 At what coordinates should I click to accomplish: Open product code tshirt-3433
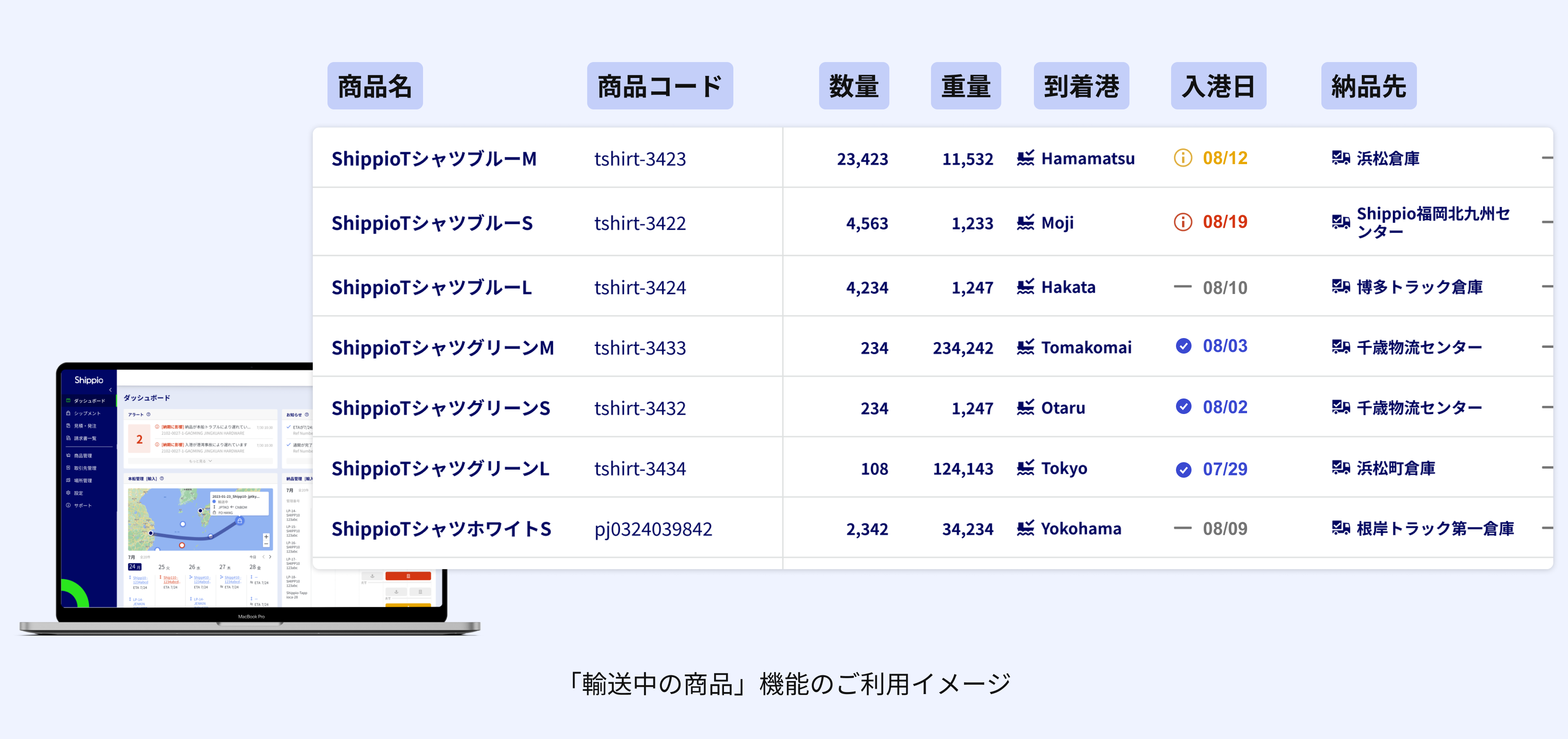point(640,347)
